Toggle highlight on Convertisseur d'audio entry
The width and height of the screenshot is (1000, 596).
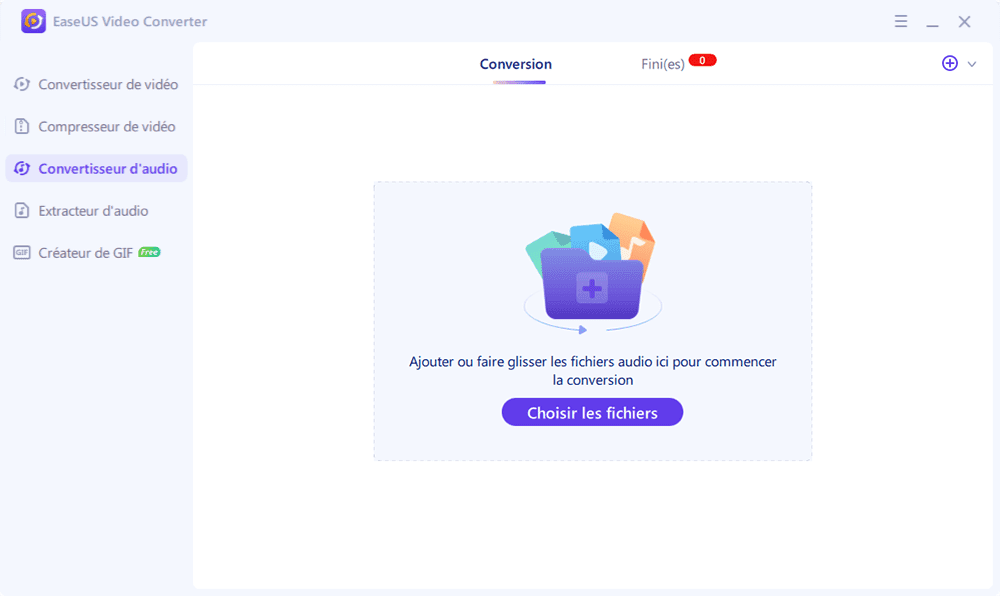tap(96, 168)
